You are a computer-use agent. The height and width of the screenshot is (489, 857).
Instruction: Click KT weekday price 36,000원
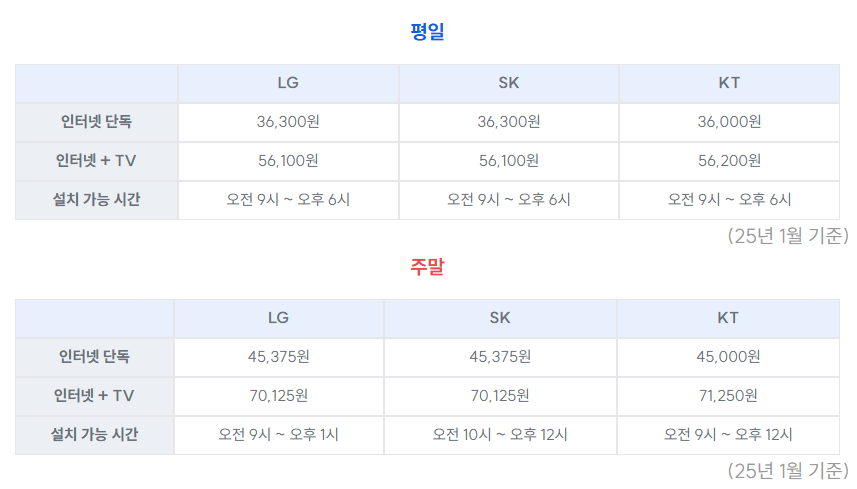click(x=729, y=121)
